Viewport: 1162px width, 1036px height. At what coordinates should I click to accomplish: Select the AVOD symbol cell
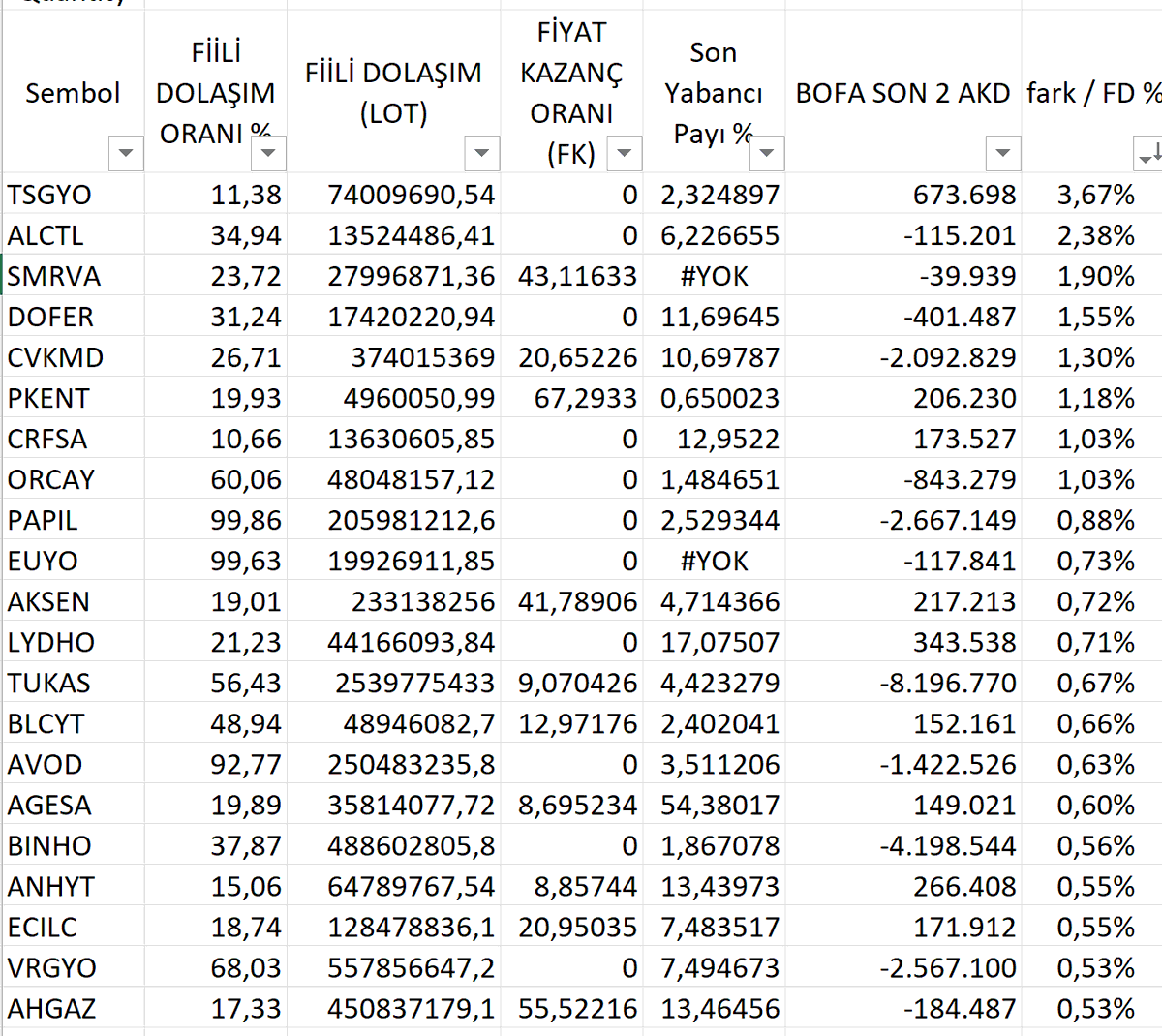[x=74, y=764]
